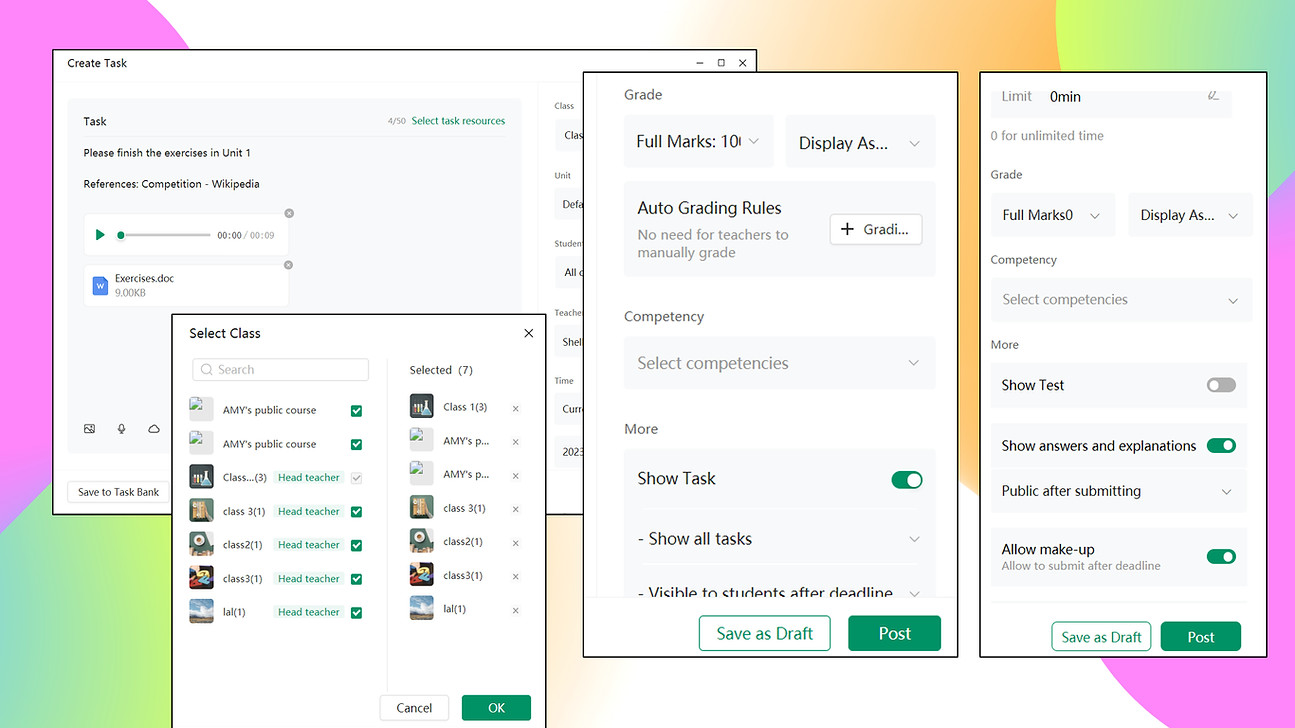
Task: Add a rule with the + Gradi... button
Action: (875, 229)
